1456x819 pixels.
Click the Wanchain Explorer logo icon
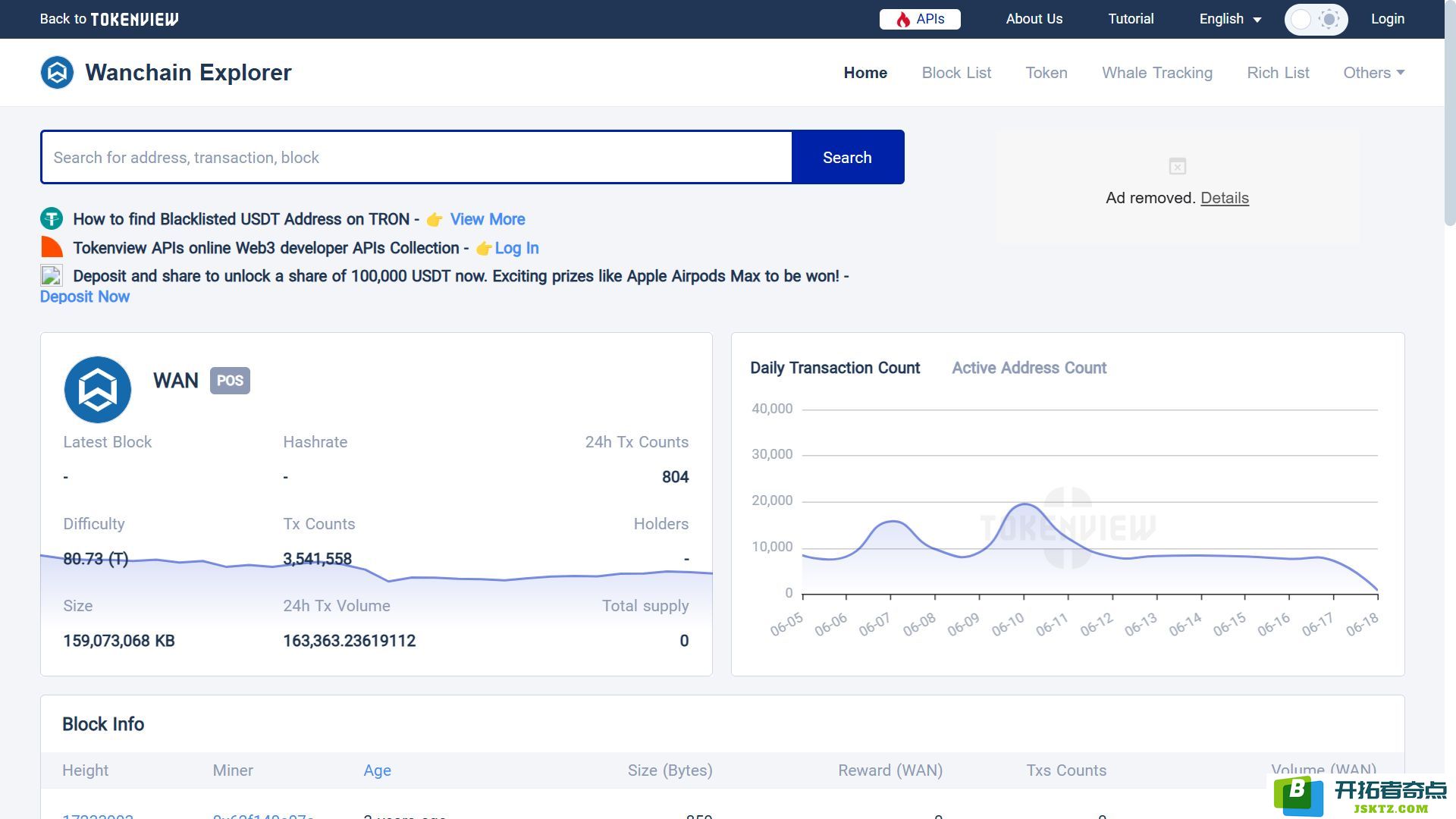[57, 73]
